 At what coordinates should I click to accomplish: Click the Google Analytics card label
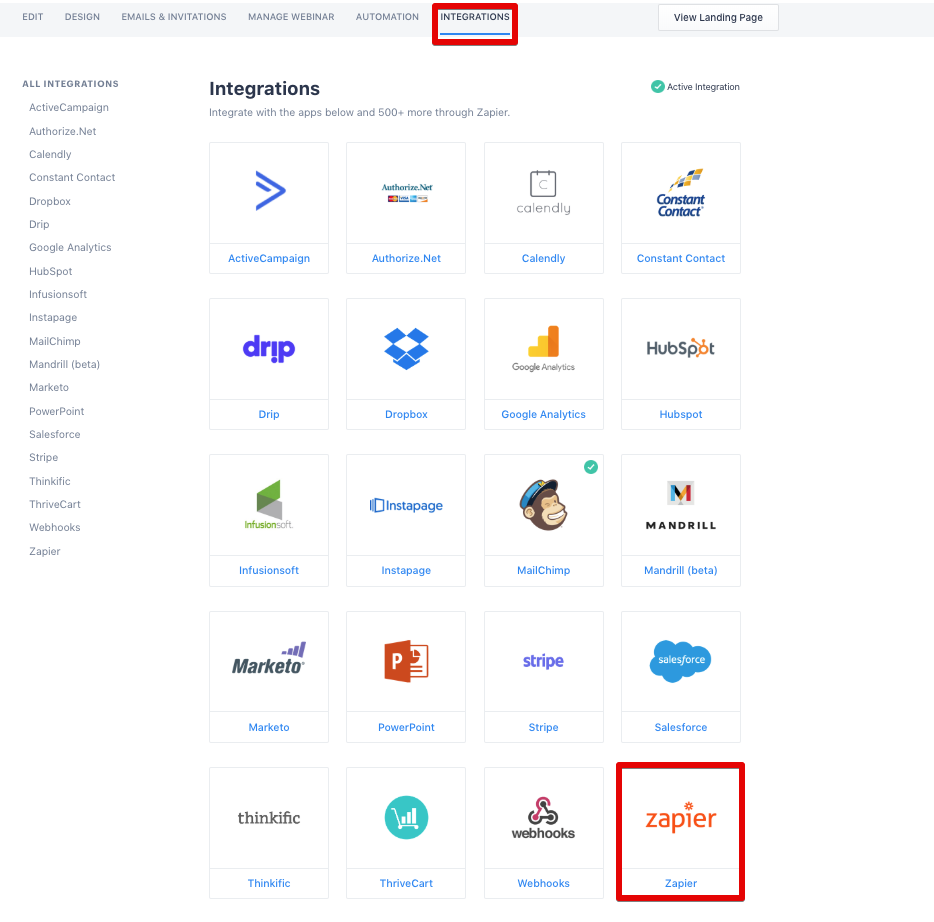pos(543,415)
